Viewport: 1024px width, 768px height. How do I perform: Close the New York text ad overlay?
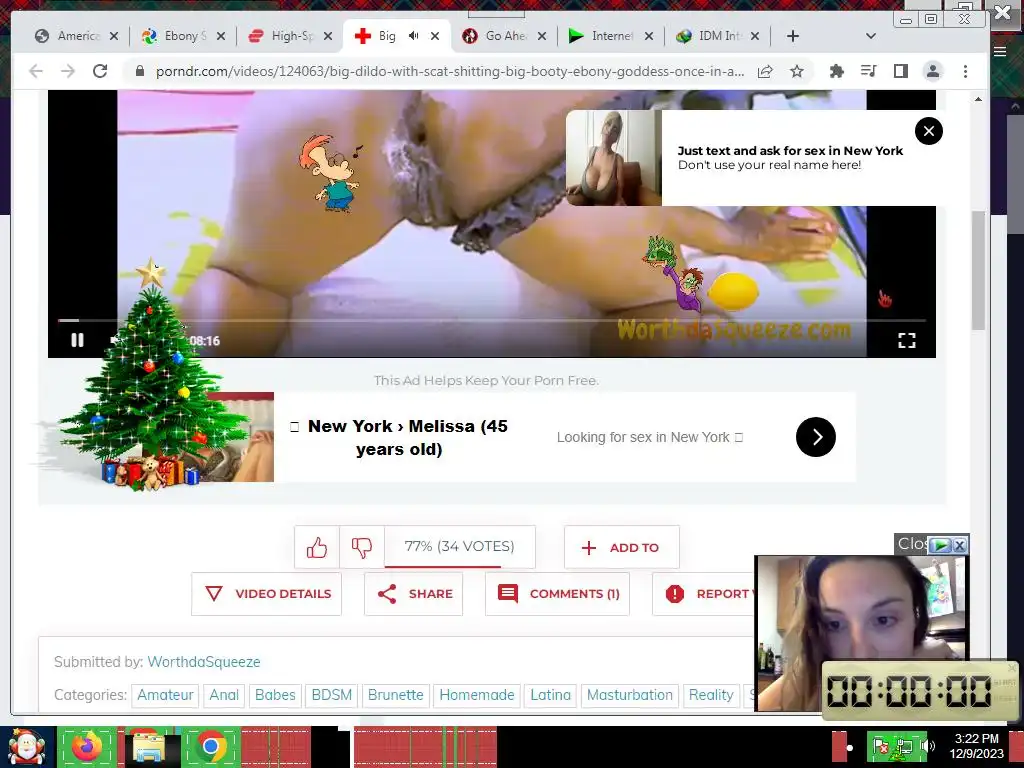(x=929, y=131)
